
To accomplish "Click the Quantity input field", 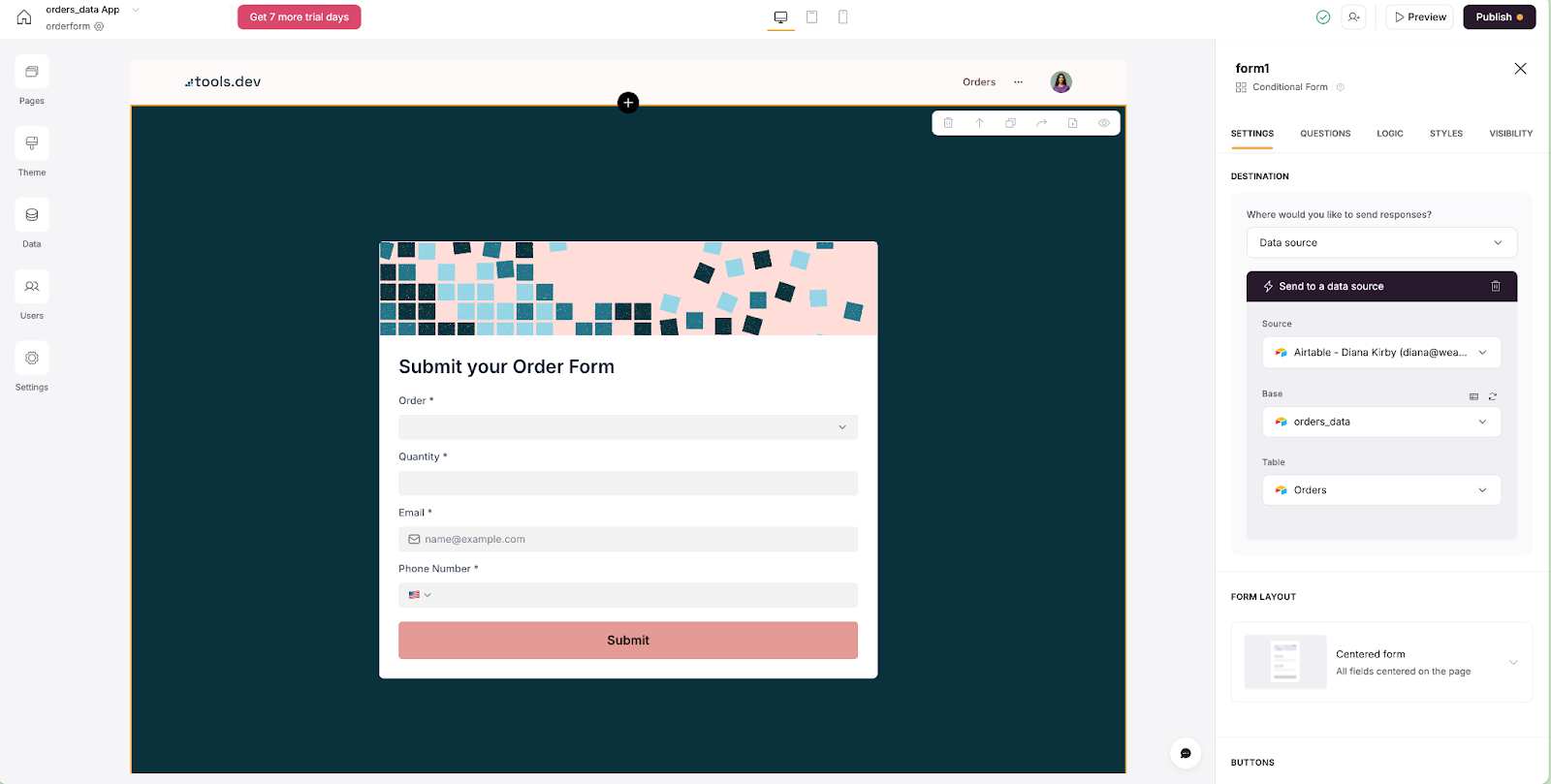I will coord(628,484).
